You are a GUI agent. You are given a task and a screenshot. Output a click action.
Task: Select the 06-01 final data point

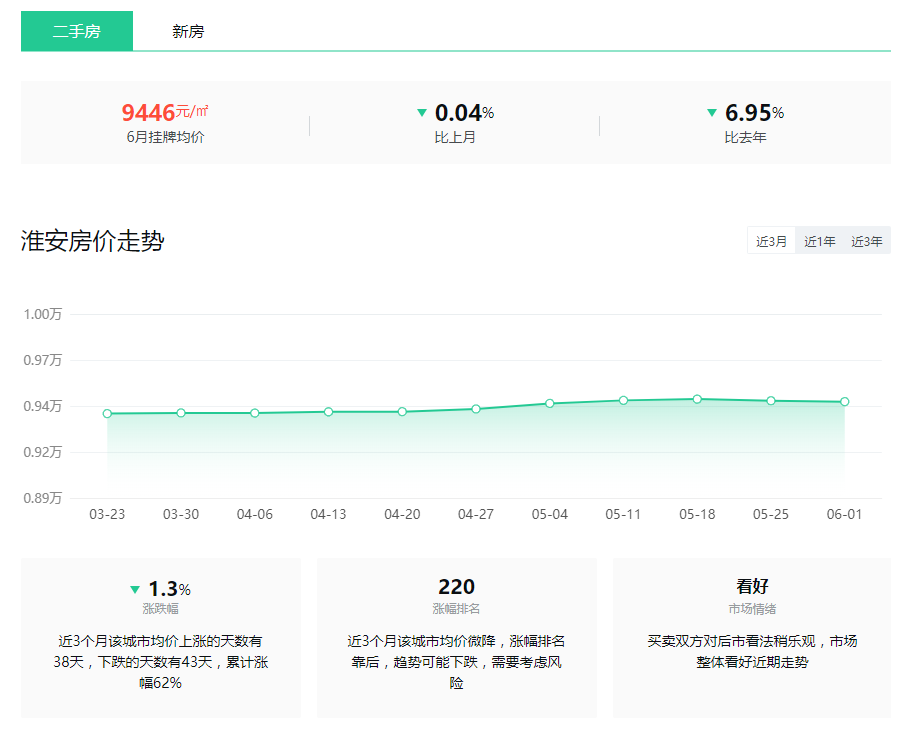844,402
